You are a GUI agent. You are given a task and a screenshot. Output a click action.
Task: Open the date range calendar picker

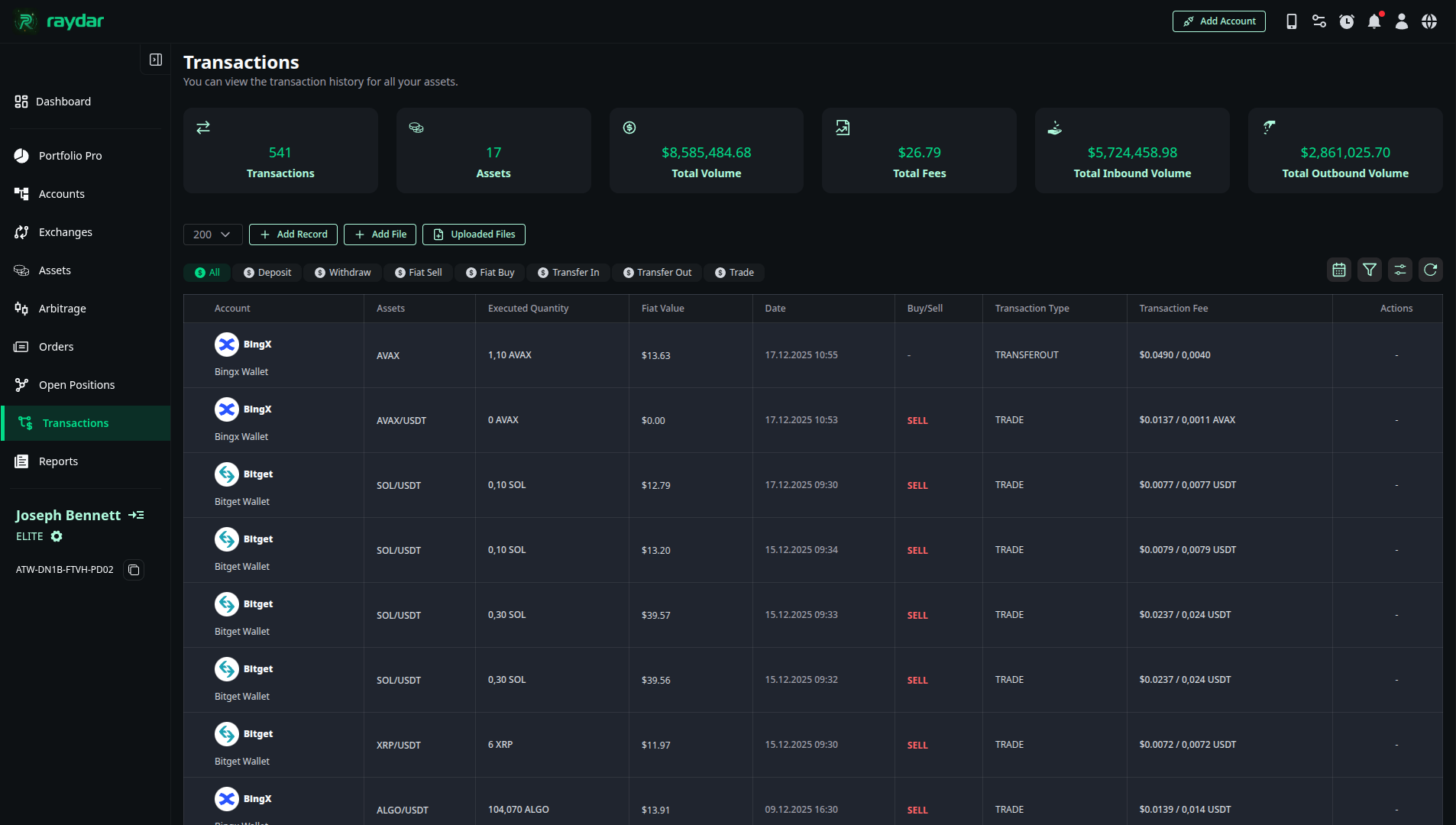point(1338,270)
